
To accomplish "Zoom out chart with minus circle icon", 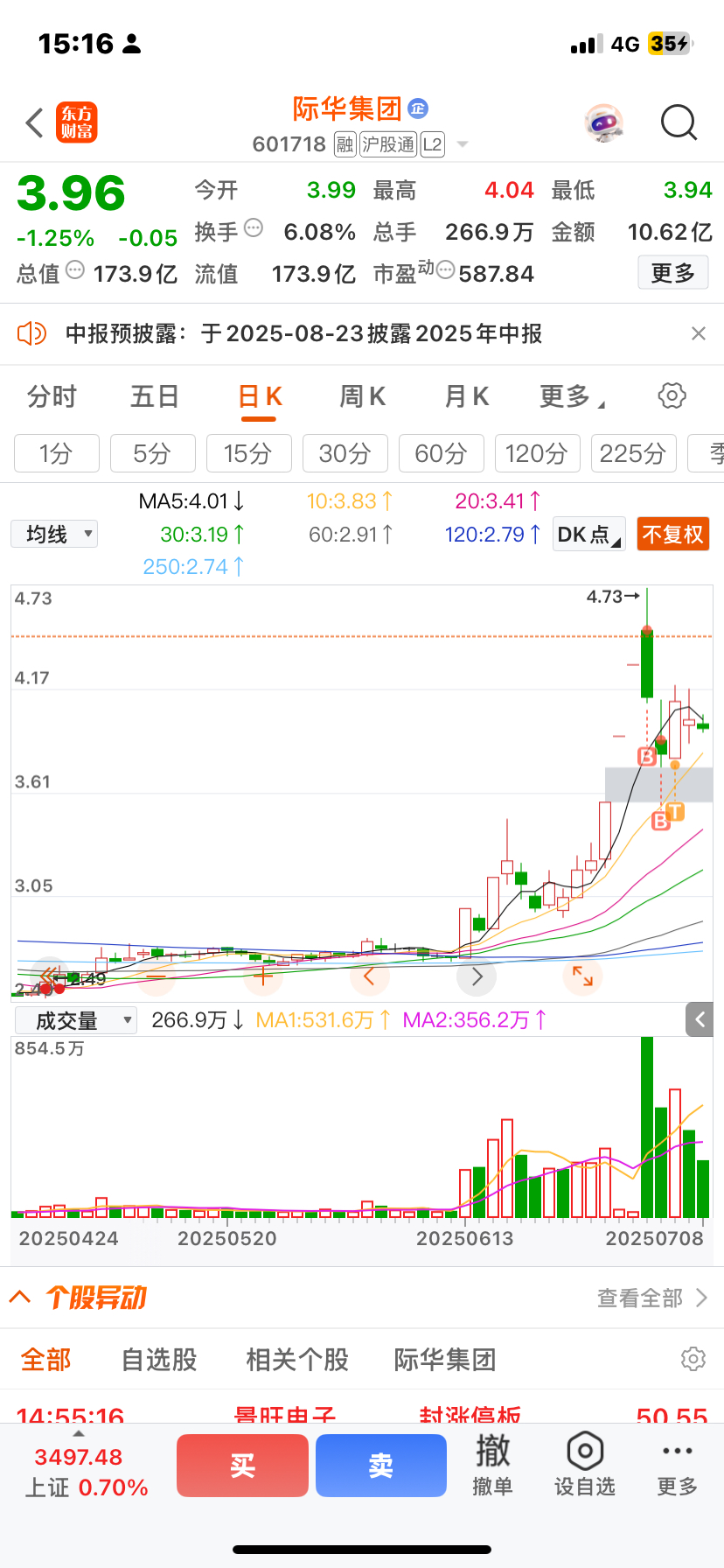I will pyautogui.click(x=157, y=976).
